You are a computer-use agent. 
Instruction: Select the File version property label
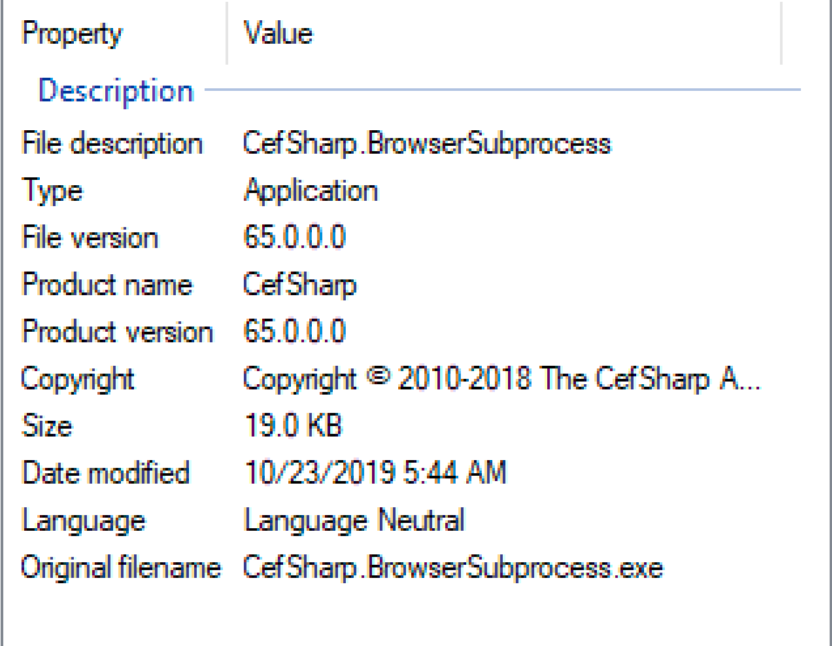tap(89, 239)
